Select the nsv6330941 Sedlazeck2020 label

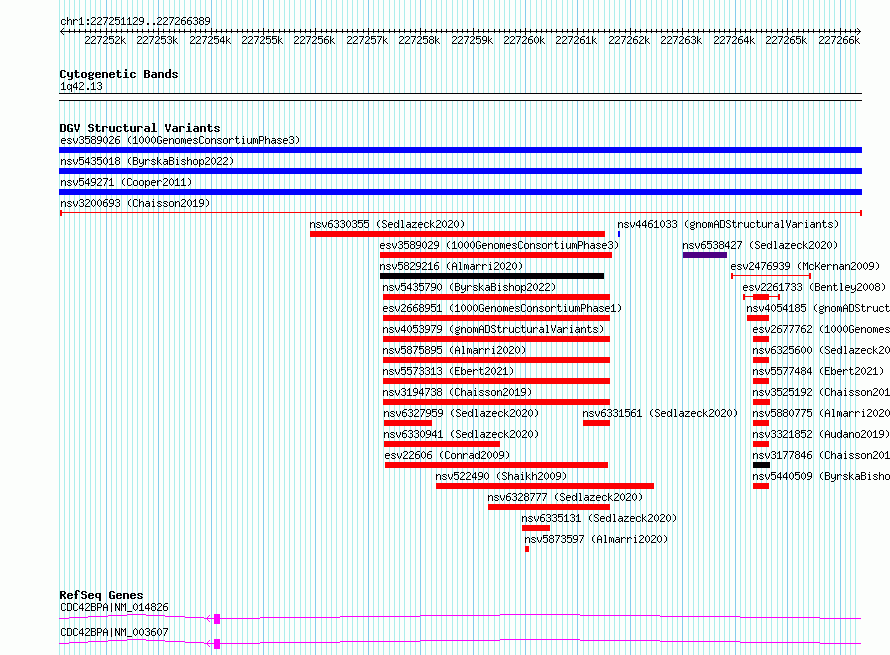461,434
